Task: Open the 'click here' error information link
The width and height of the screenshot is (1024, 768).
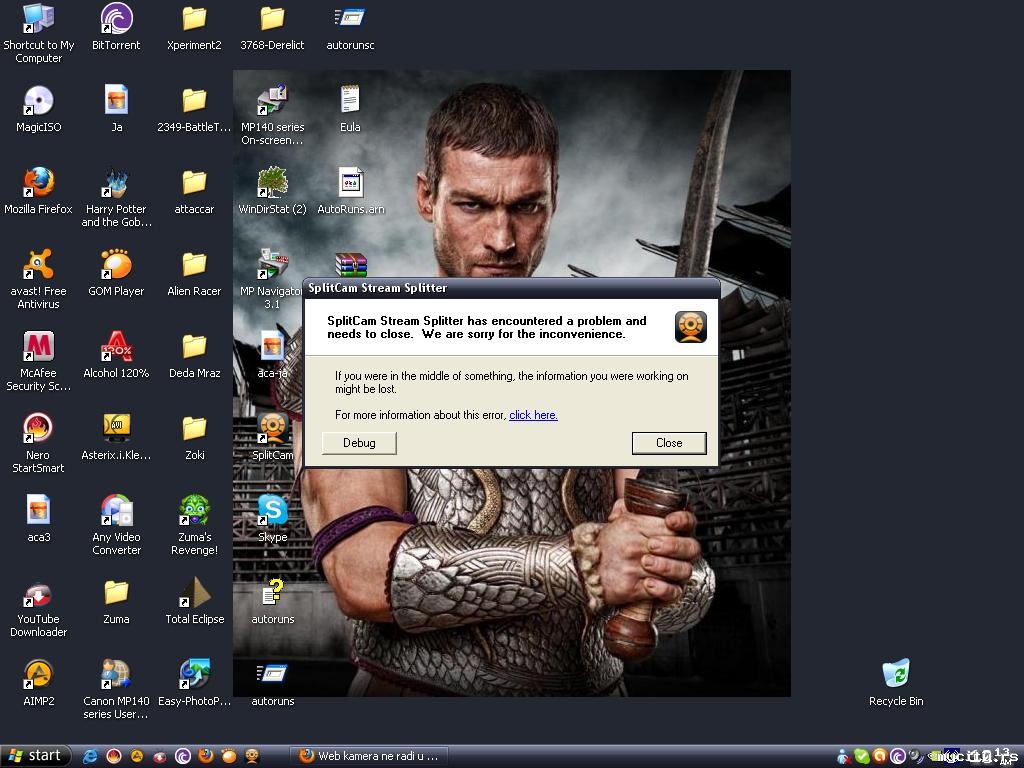Action: (x=533, y=415)
